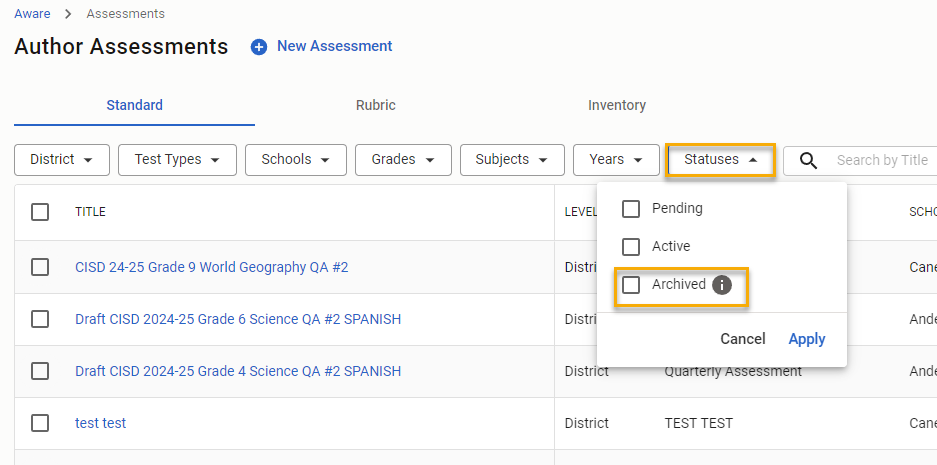Screen dimensions: 937x465
Task: Select the test test row checkbox
Action: (x=40, y=423)
